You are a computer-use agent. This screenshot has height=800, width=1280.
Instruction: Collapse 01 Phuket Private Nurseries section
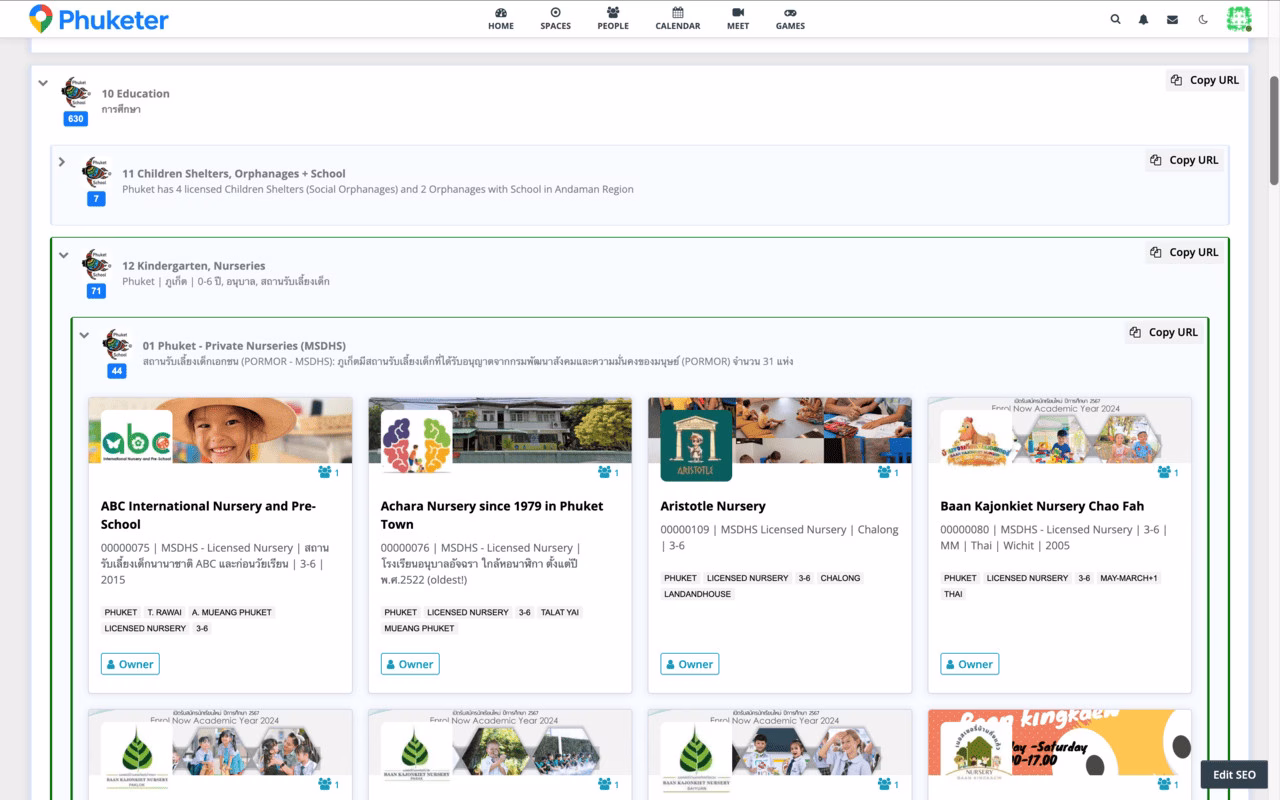tap(84, 335)
